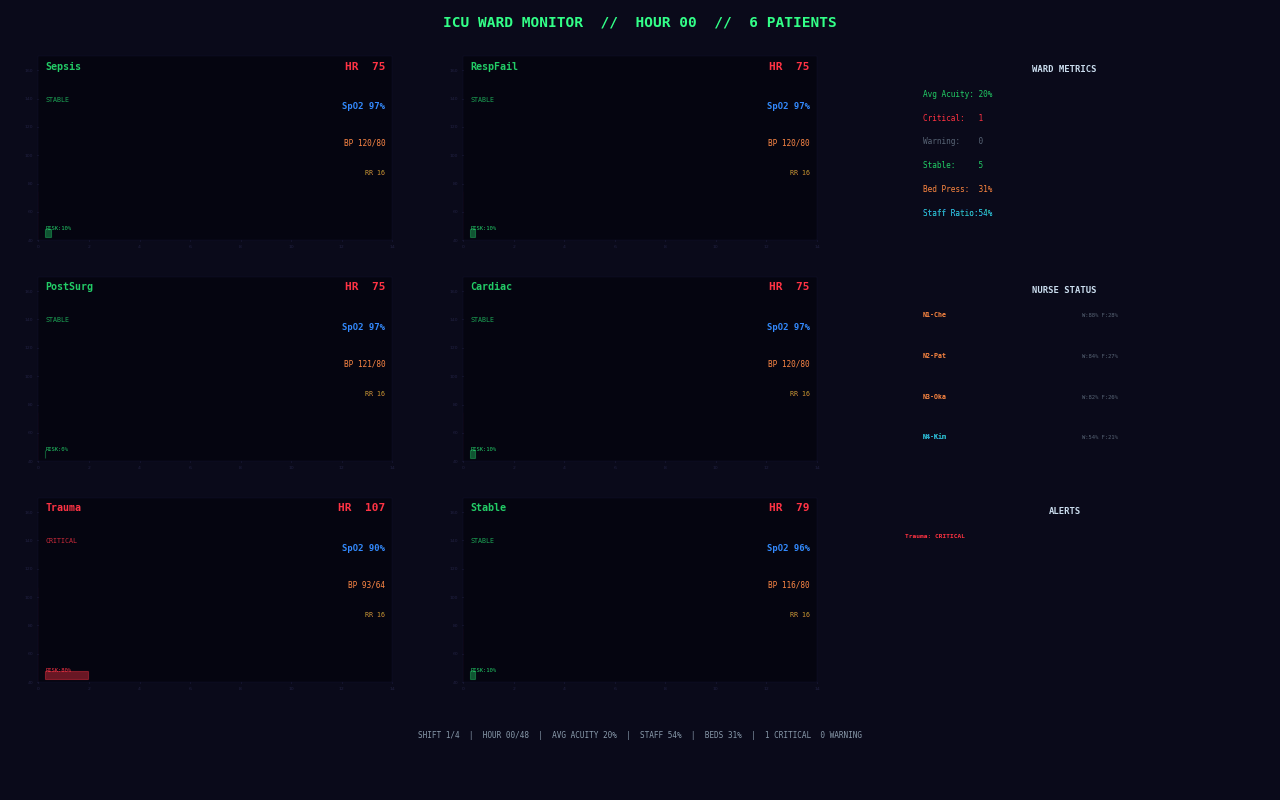The width and height of the screenshot is (1280, 800).
Task: Click the RR 16 indicator on Sepsis card
Action: (374, 172)
